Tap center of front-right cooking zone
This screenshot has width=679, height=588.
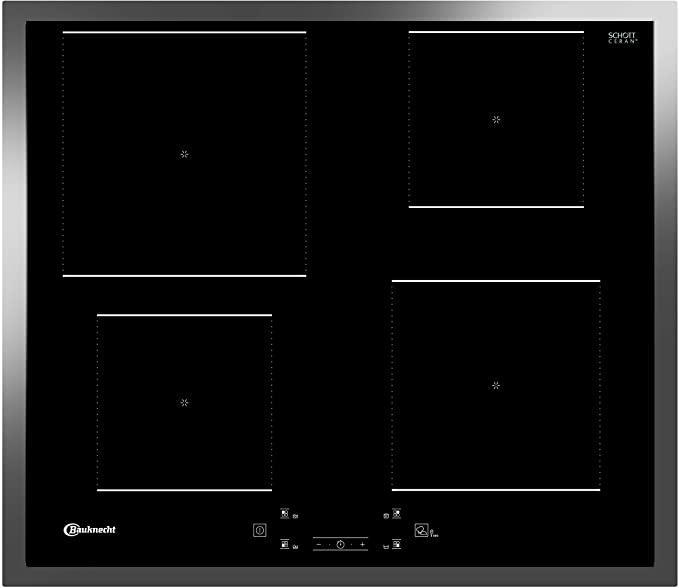pyautogui.click(x=496, y=385)
